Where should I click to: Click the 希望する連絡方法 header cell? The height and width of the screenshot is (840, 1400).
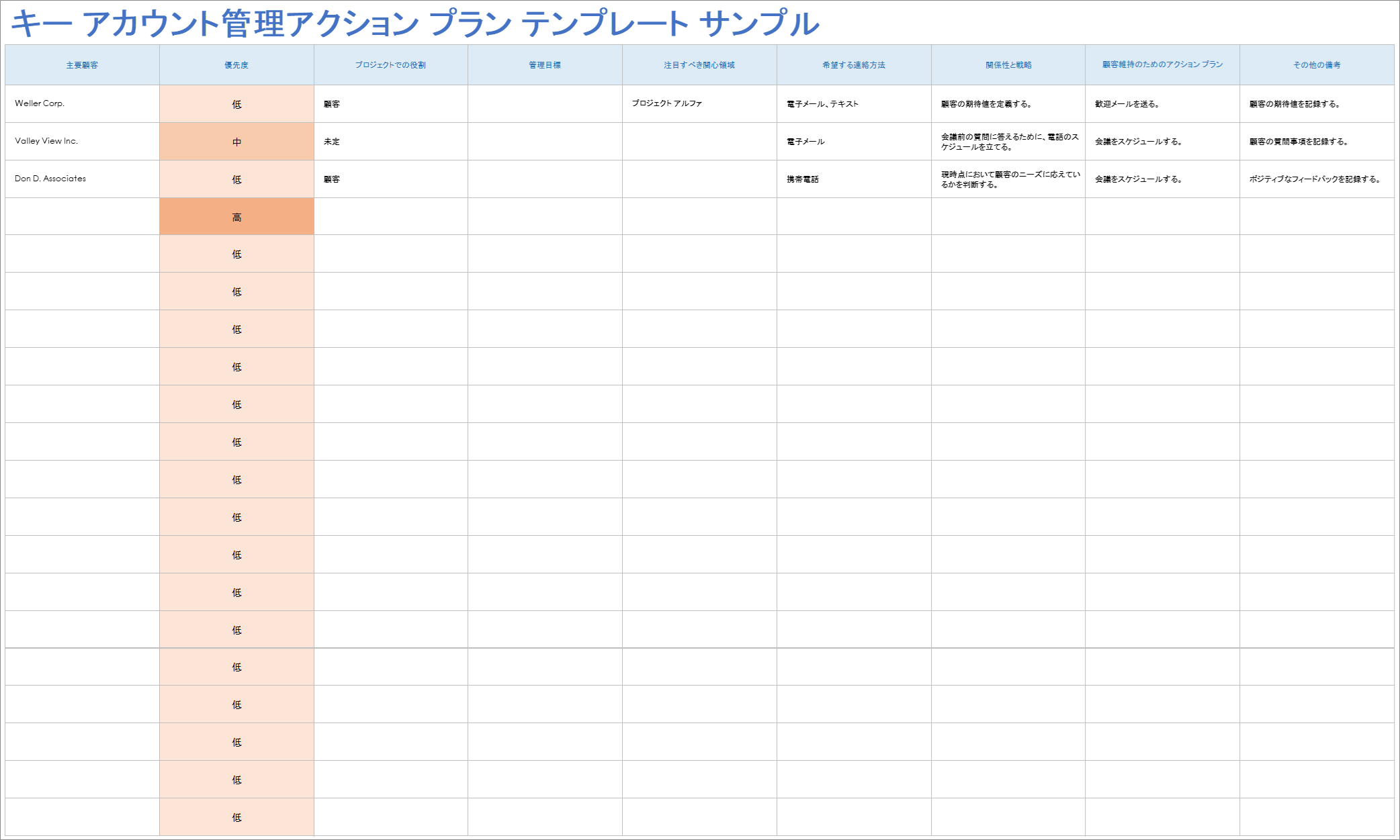tap(854, 65)
